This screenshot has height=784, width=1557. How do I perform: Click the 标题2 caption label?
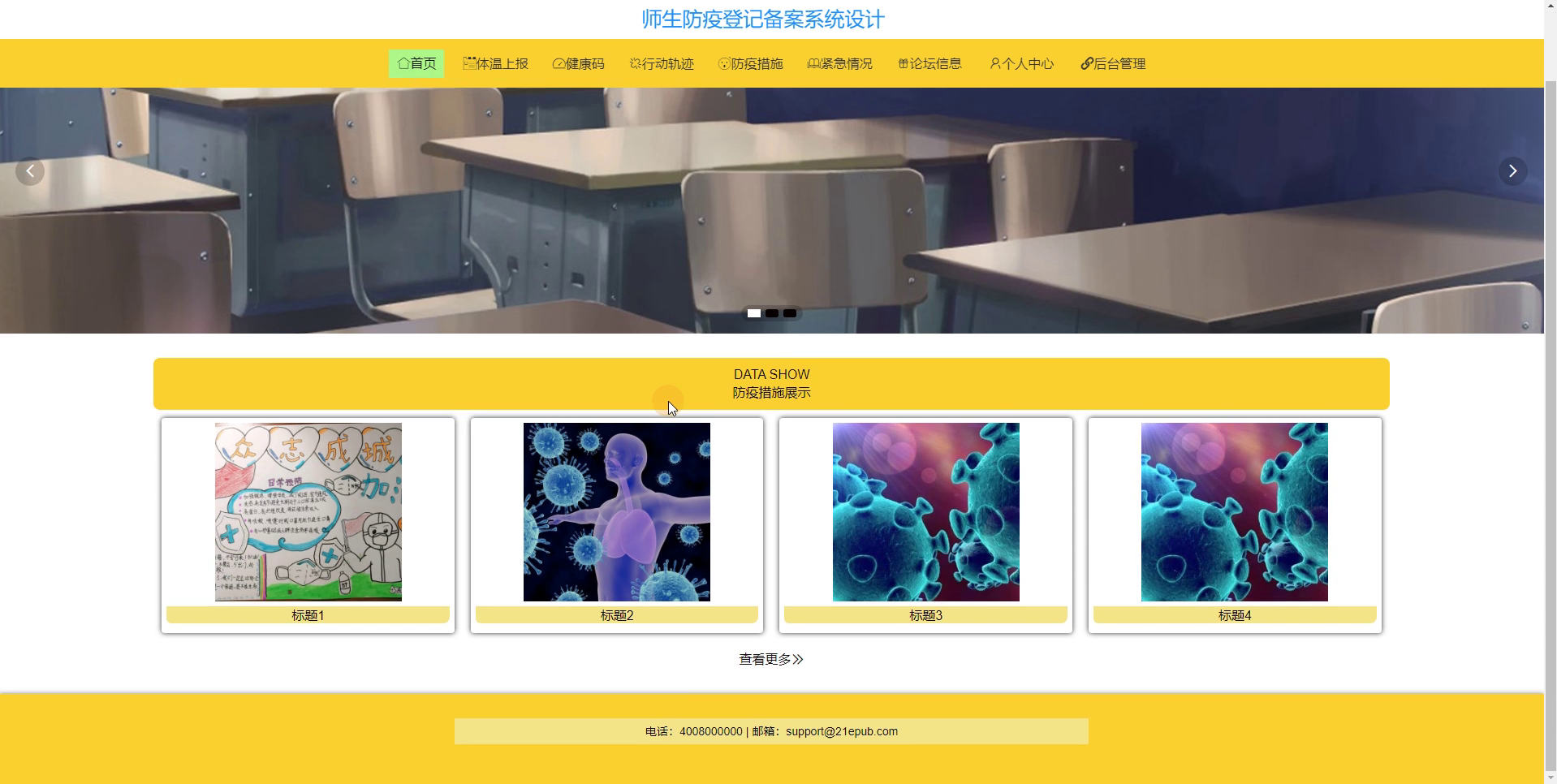pyautogui.click(x=617, y=615)
